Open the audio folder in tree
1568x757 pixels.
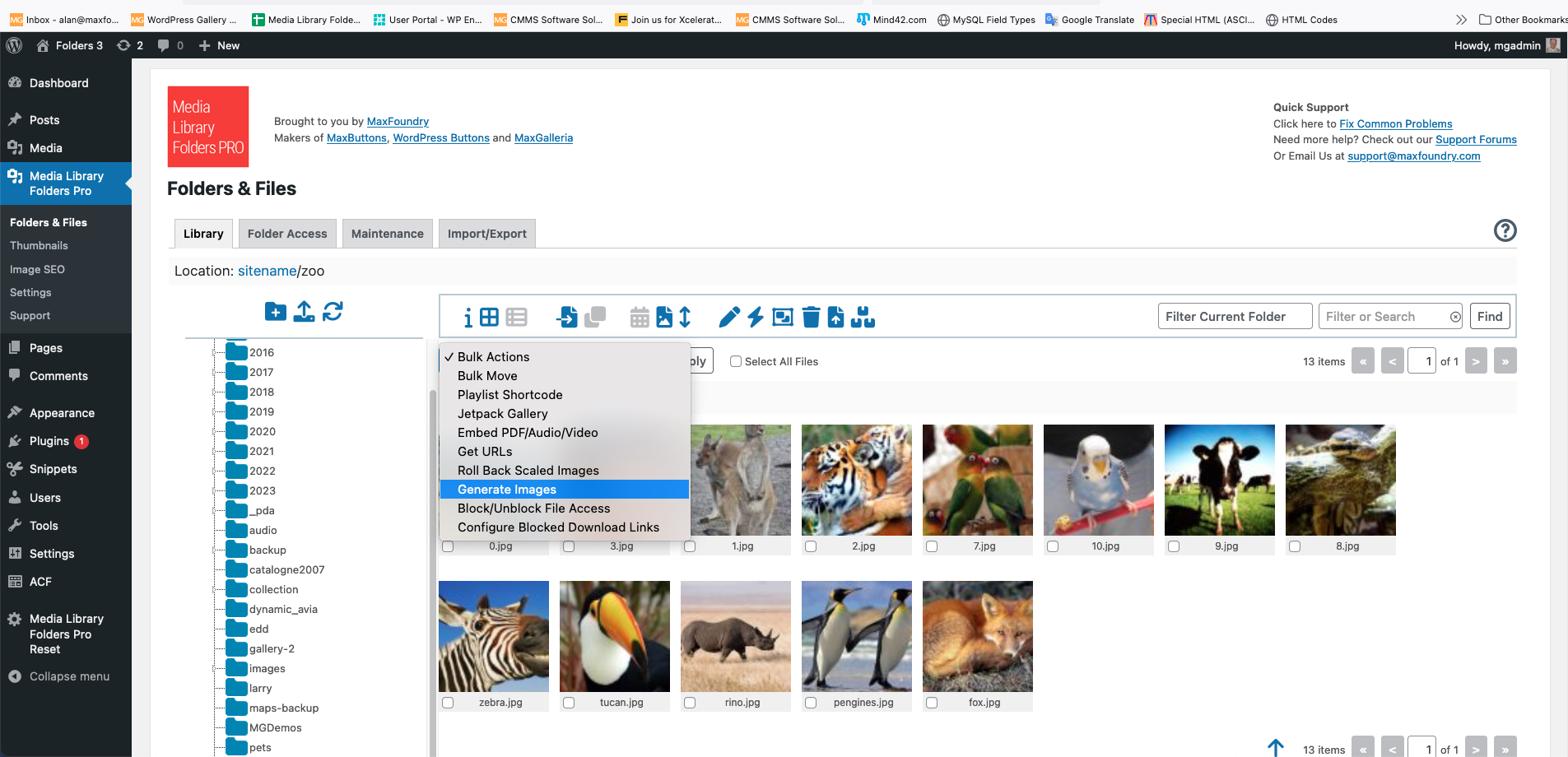click(x=251, y=530)
